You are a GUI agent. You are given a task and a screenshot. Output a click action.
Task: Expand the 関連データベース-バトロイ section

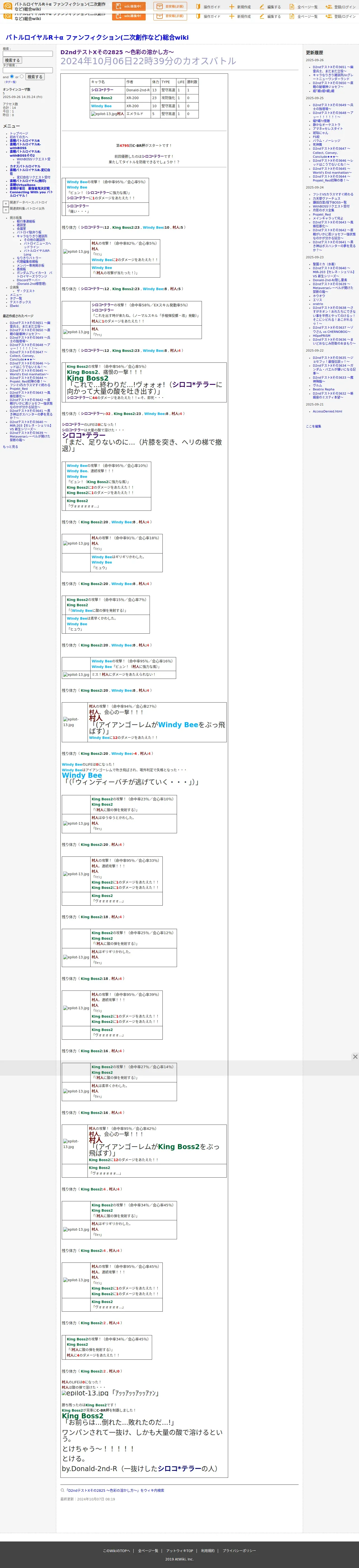[x=6, y=203]
